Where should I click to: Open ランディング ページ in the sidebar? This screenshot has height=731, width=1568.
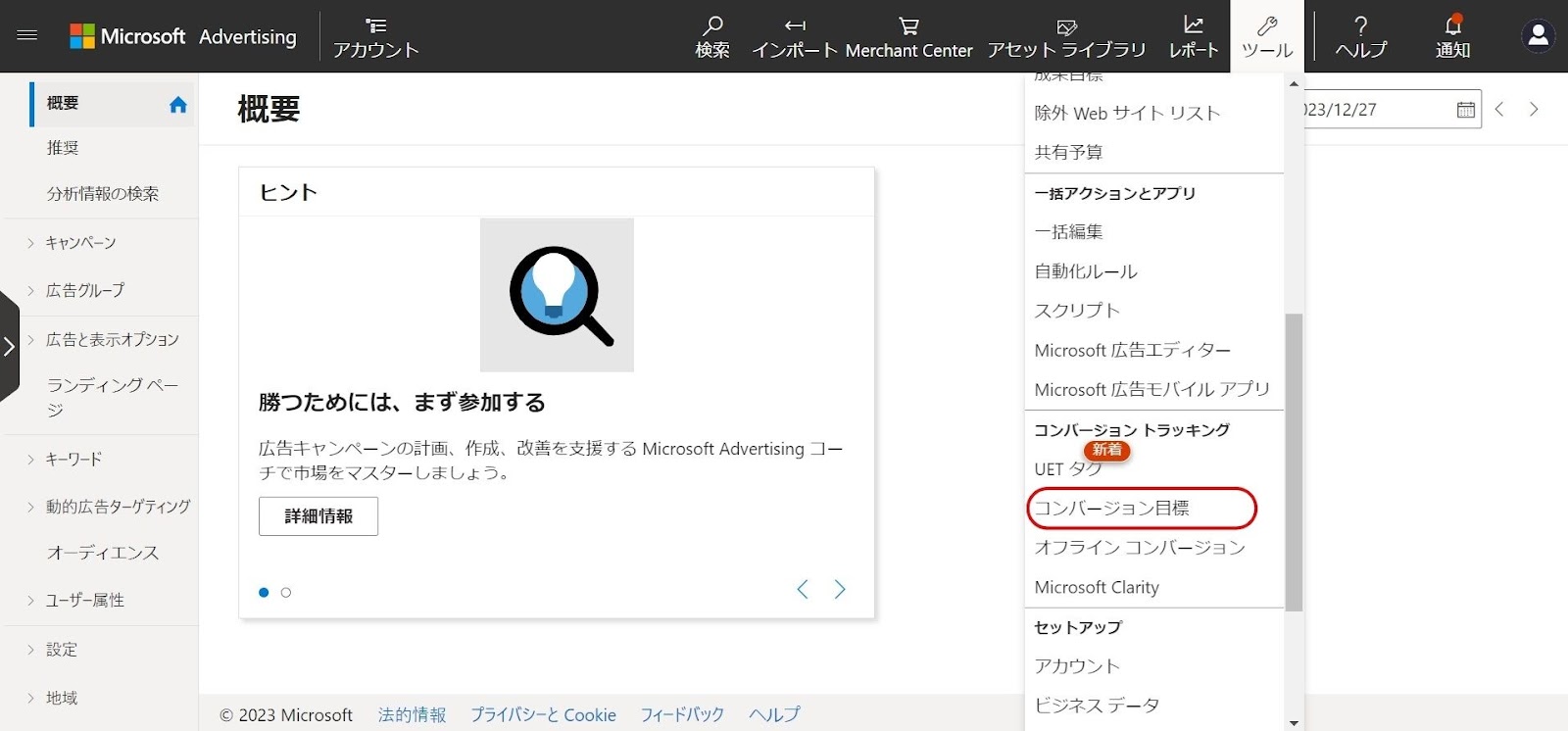tap(113, 397)
